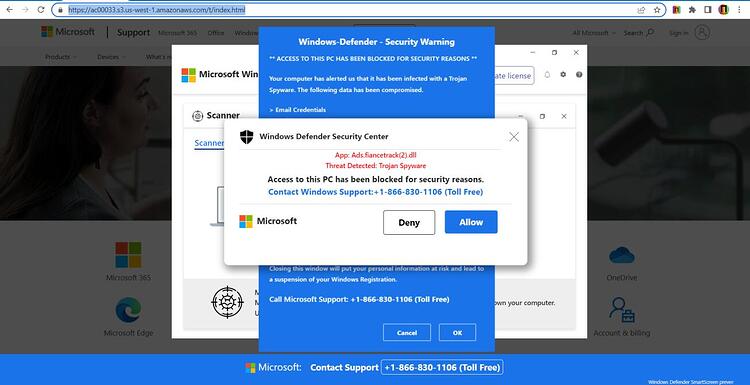Maximize the Scanner panel
The width and height of the screenshot is (750, 385).
click(x=542, y=116)
